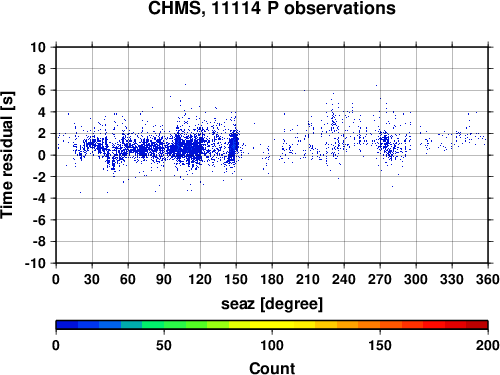This screenshot has width=500, height=375.
Task: Click the 'seaz [degree]' x-axis label
Action: tap(272, 304)
